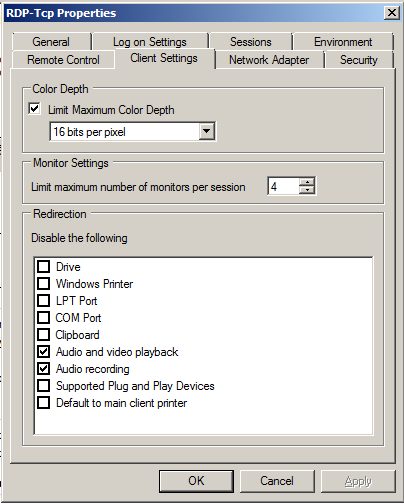Enable Default to main client printer

tap(44, 403)
